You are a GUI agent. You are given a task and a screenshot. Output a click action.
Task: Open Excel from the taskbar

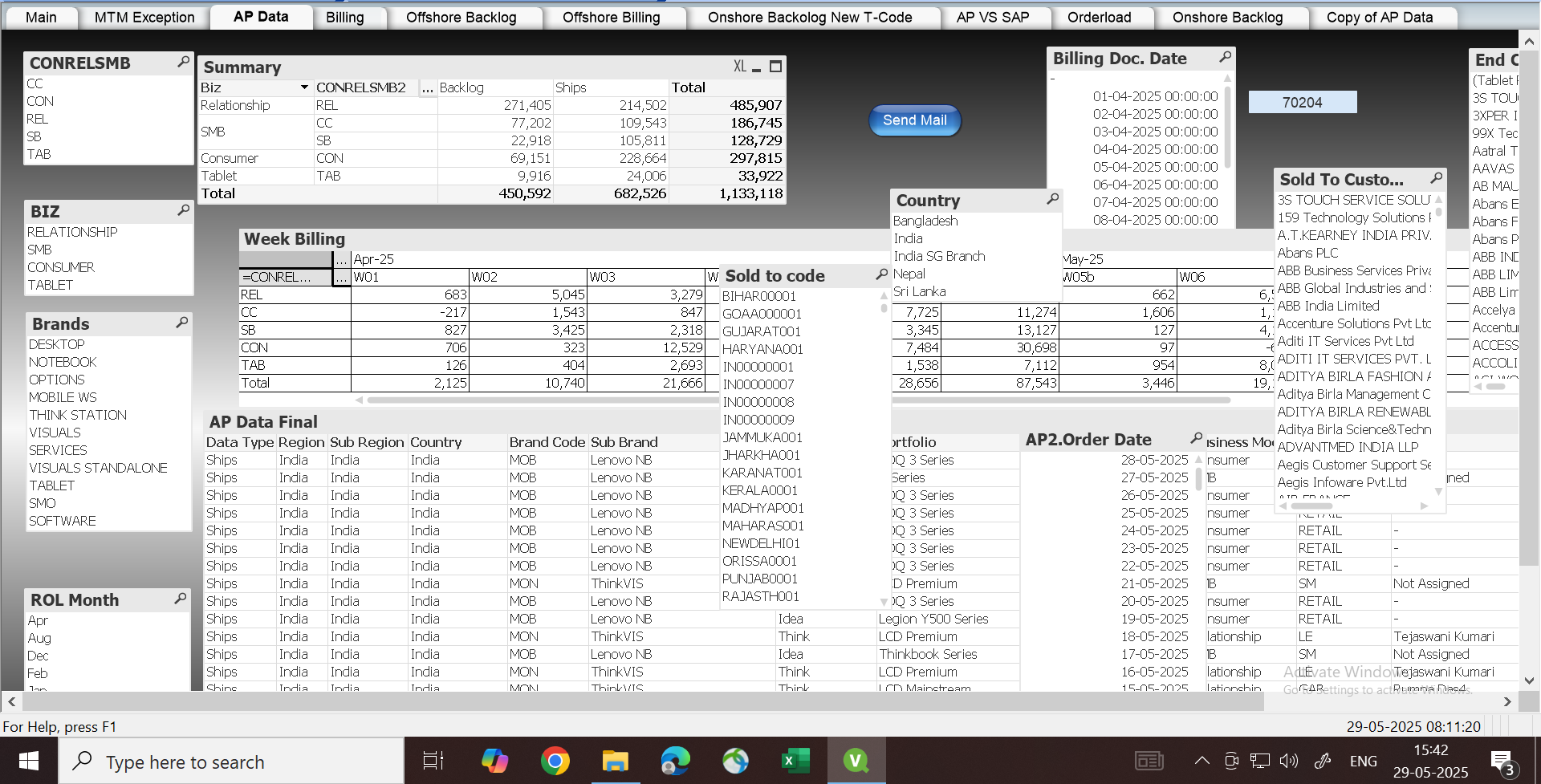point(795,760)
